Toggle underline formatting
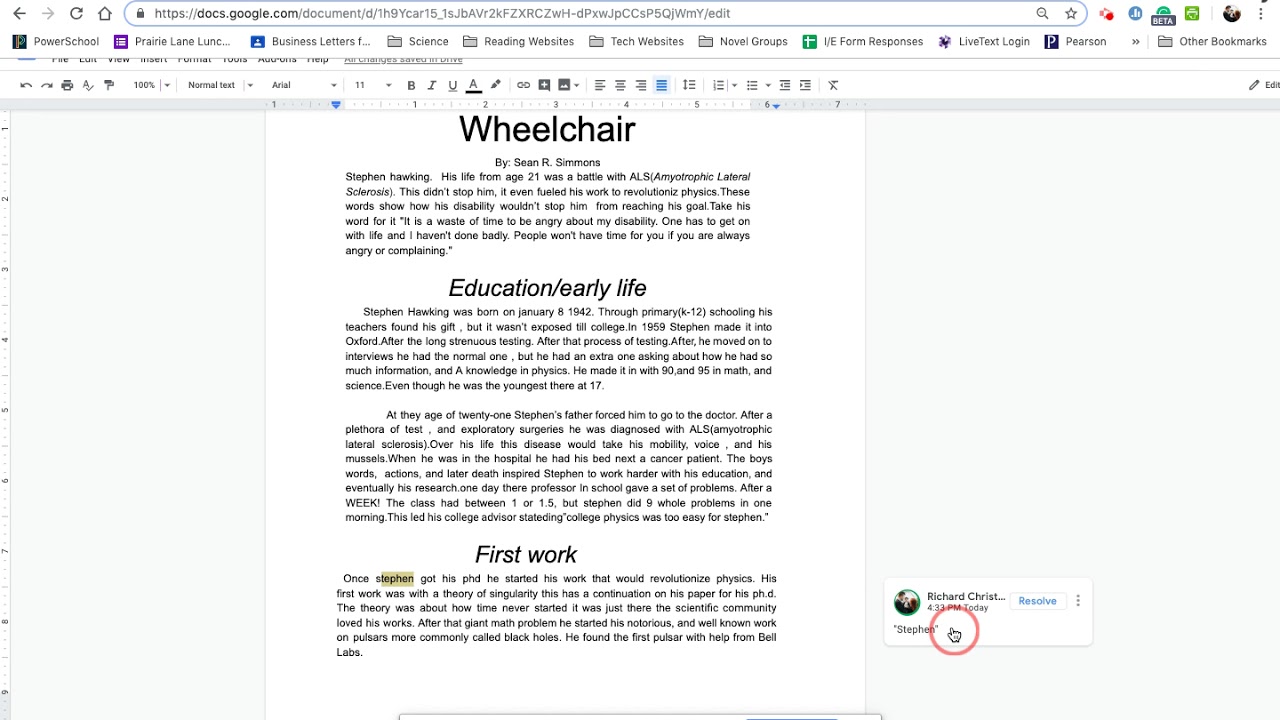 (x=452, y=85)
